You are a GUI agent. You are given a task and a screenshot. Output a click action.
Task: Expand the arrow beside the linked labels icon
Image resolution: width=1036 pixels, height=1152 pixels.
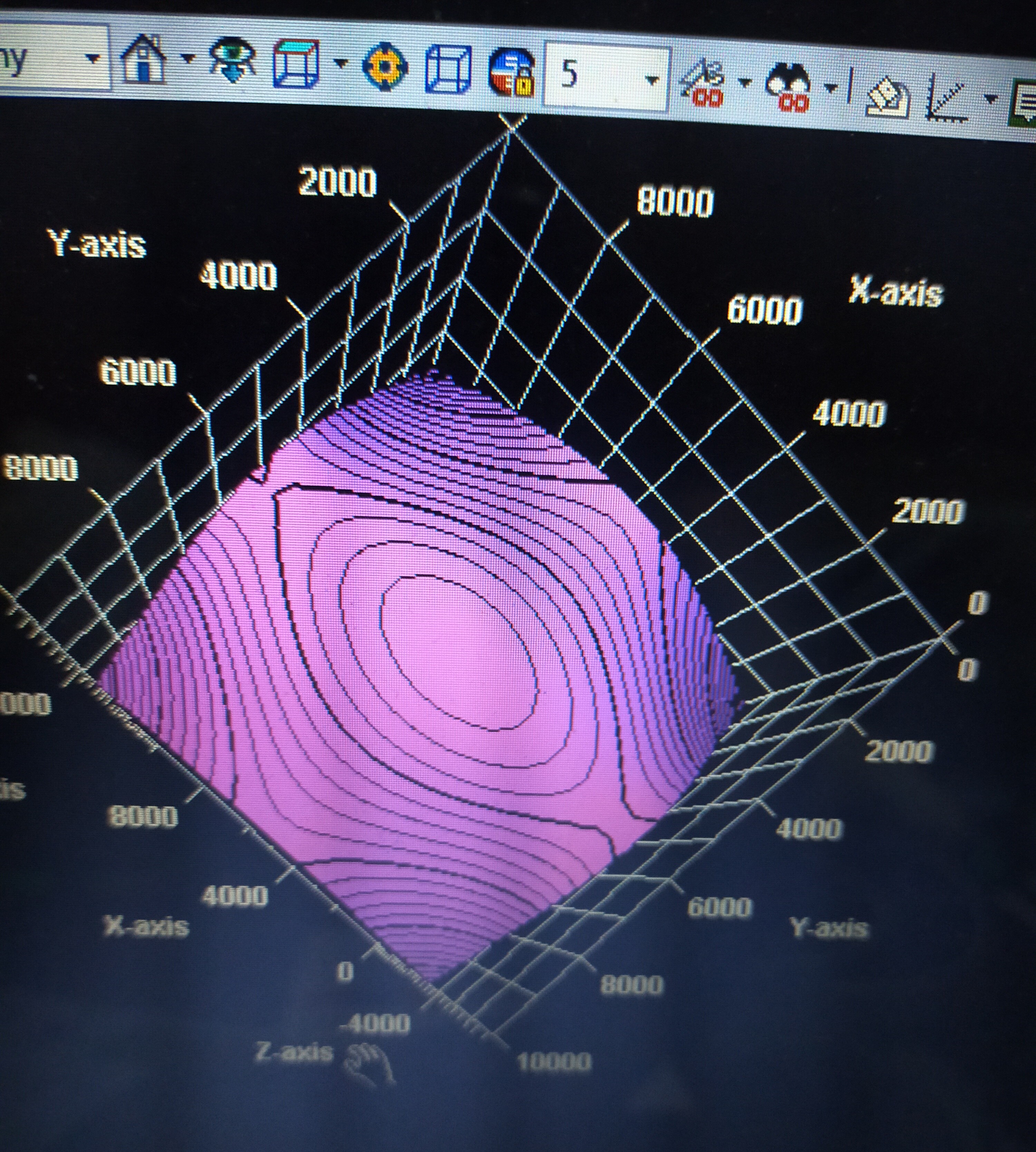745,83
